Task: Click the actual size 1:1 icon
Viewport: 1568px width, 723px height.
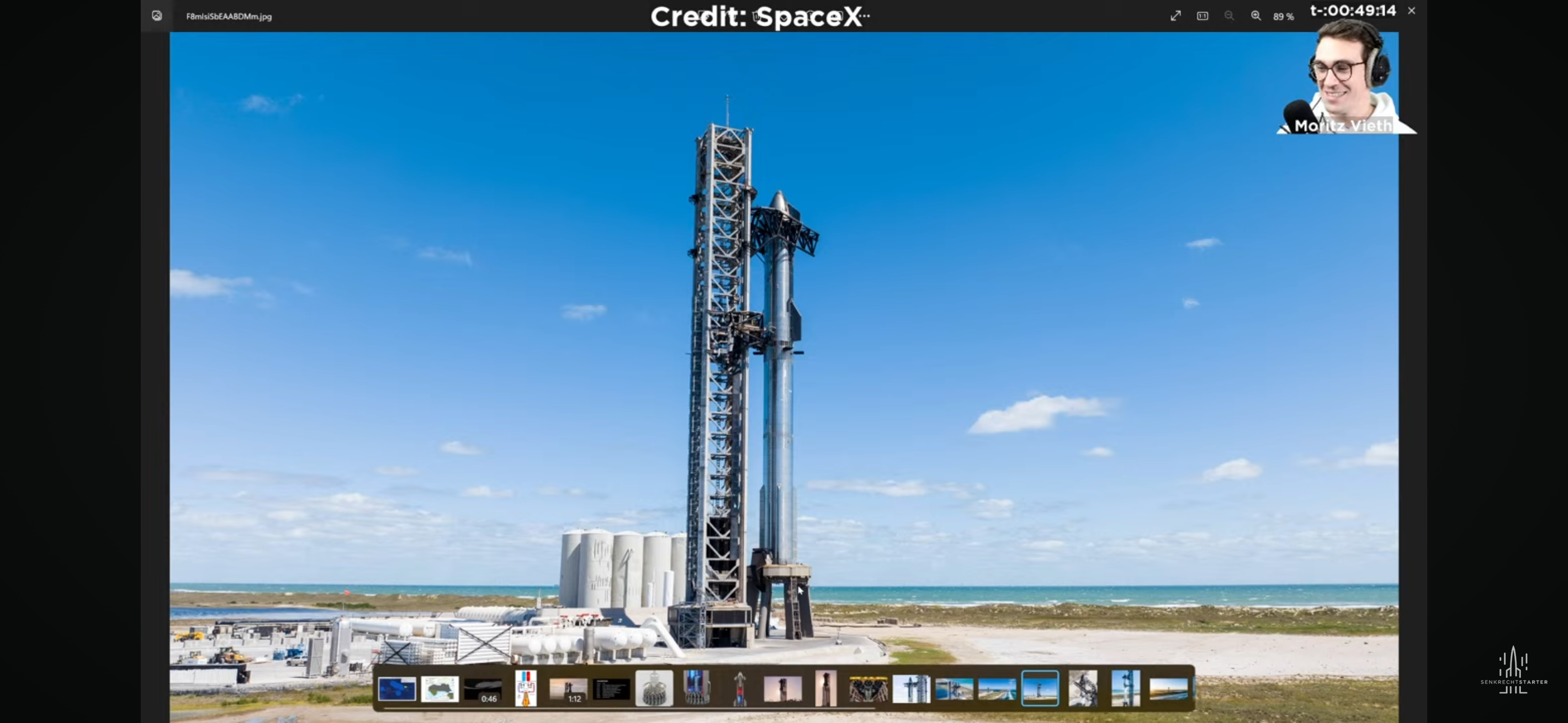Action: (x=1202, y=16)
